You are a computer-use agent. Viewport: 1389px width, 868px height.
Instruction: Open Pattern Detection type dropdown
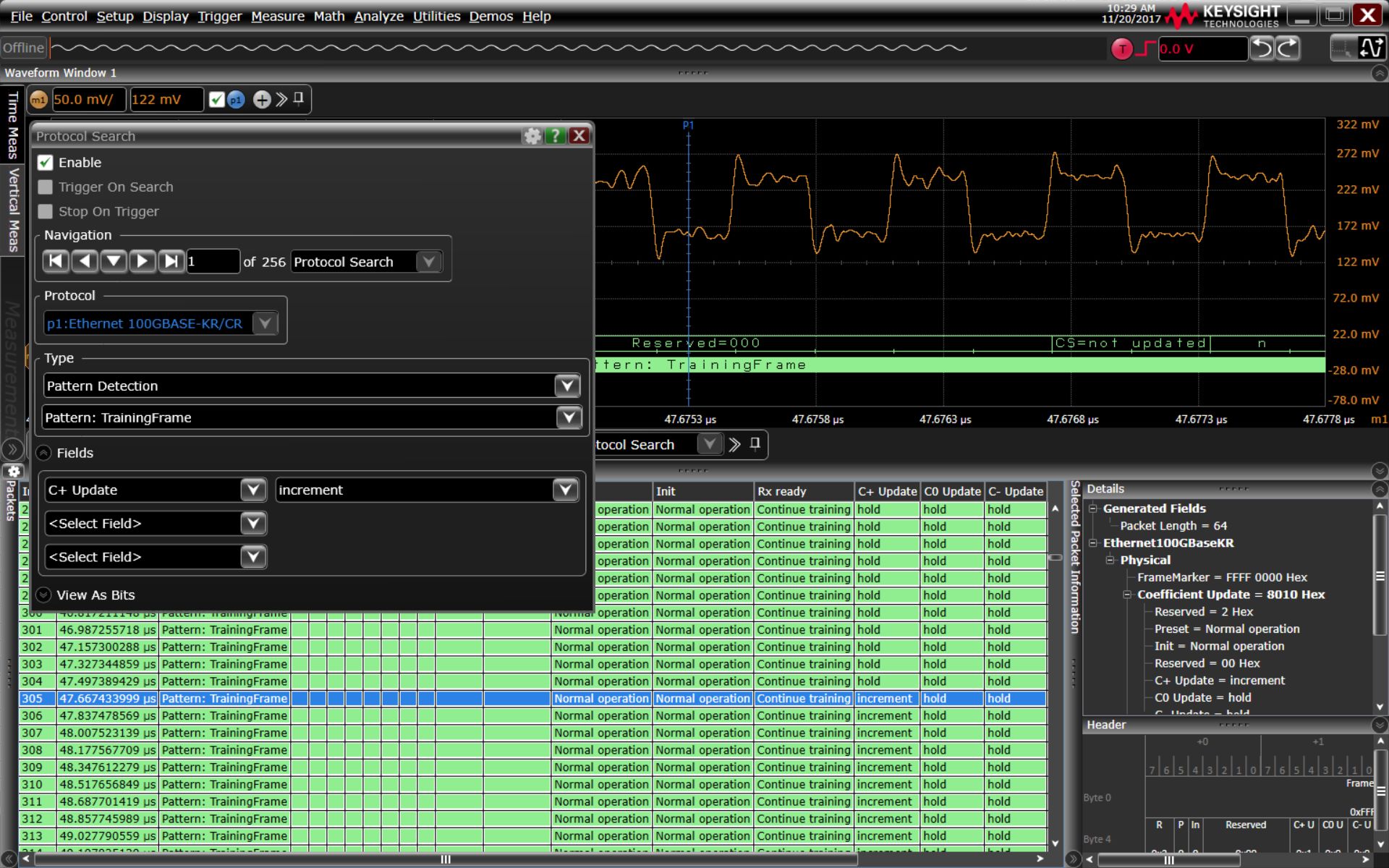pos(567,386)
